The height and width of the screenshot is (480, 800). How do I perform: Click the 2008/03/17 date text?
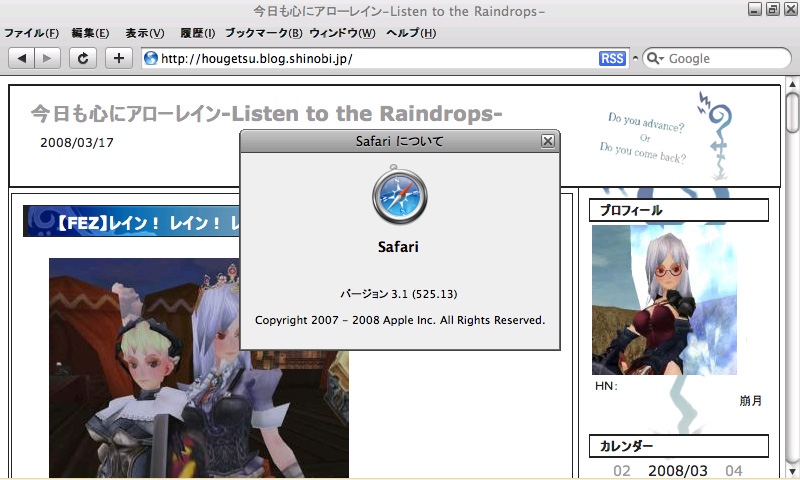click(77, 142)
